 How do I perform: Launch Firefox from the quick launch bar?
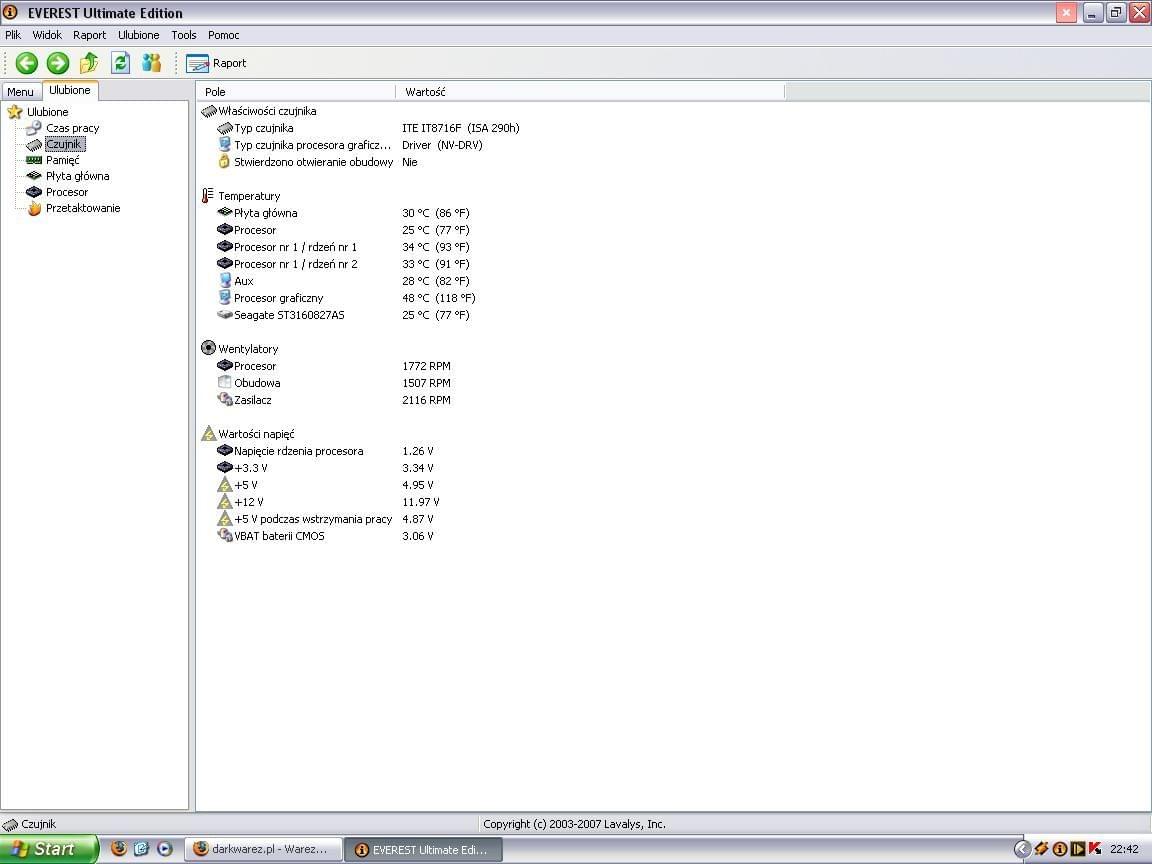(118, 849)
